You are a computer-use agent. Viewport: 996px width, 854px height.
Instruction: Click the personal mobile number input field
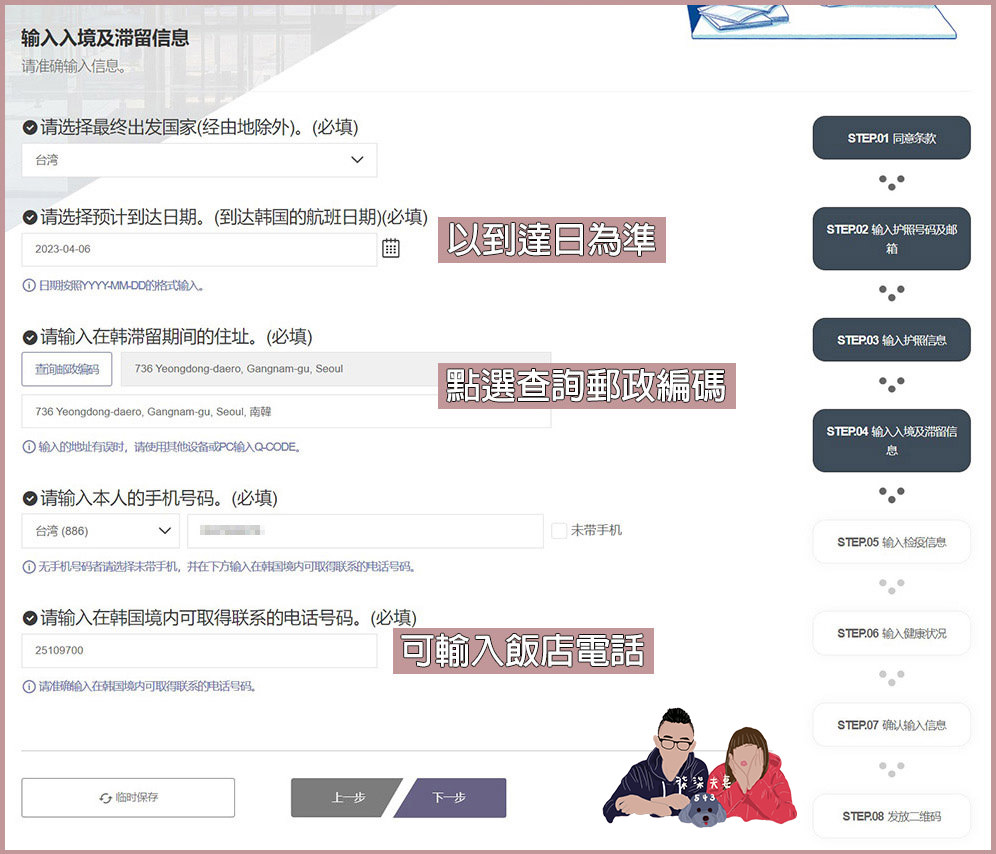[365, 531]
